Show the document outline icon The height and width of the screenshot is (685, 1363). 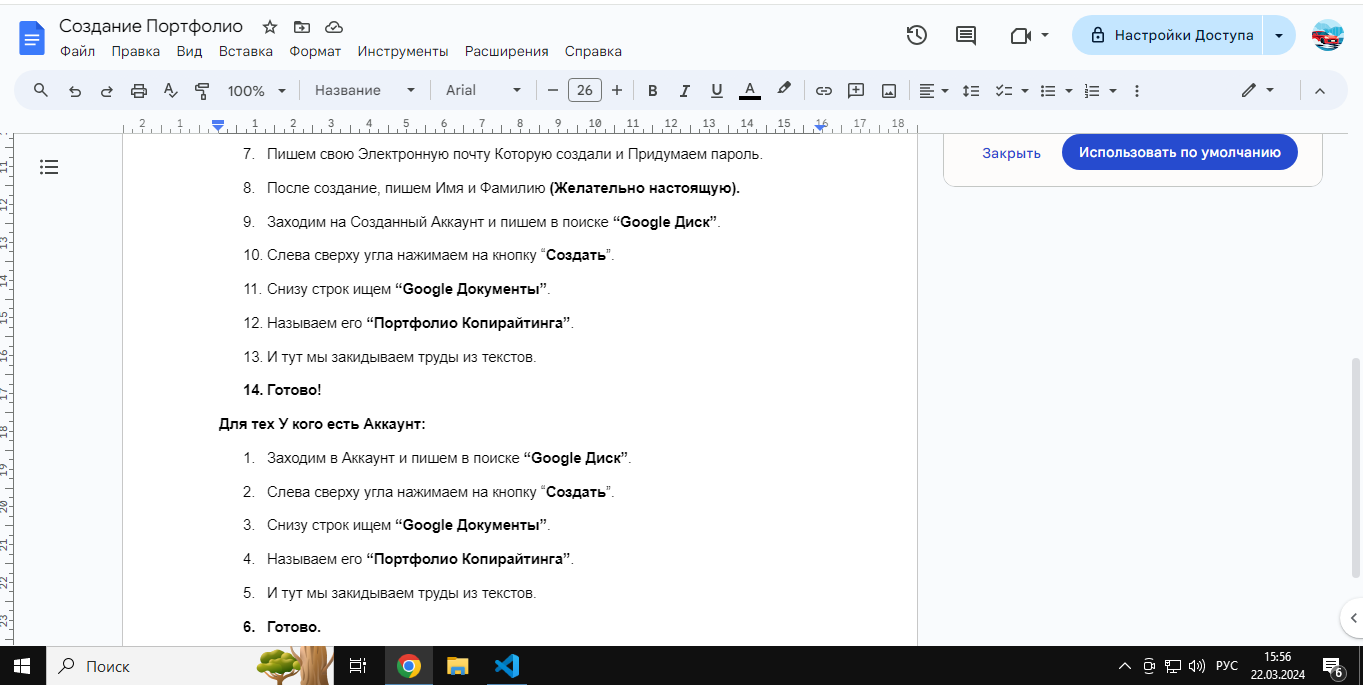(x=49, y=167)
